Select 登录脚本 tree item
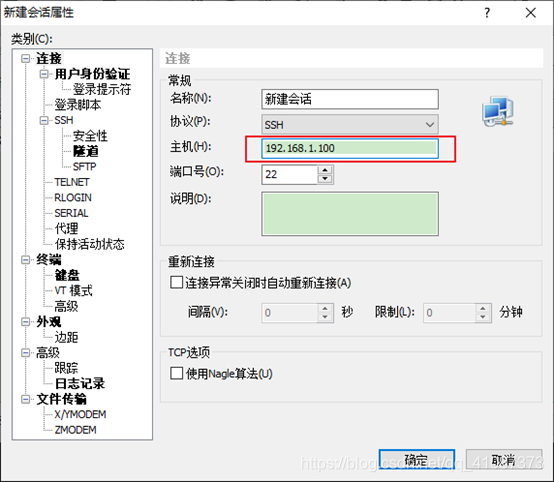Screen dimensions: 554x482 [x=78, y=105]
